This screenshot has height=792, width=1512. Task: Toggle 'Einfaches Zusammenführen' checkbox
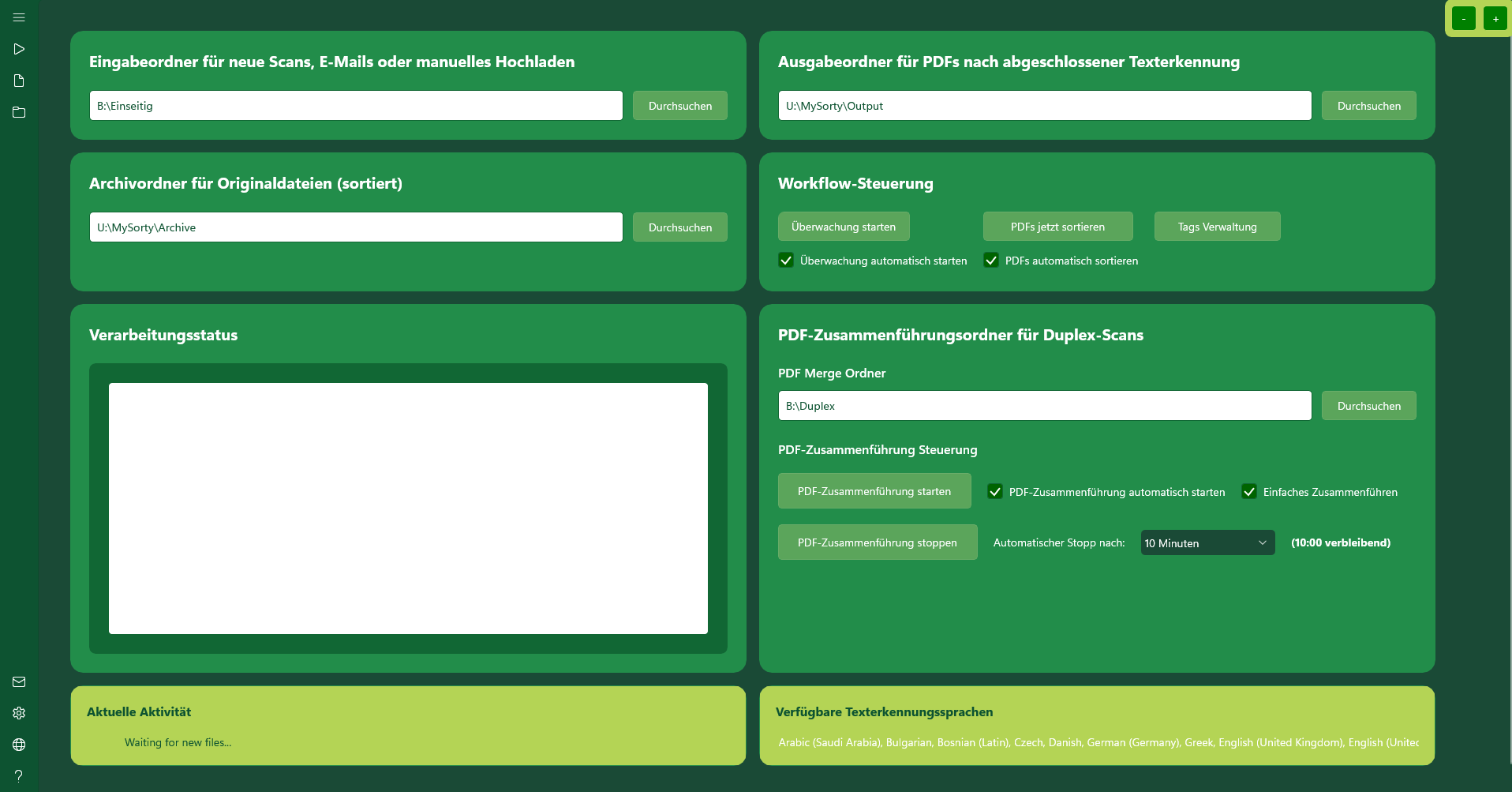pyautogui.click(x=1249, y=492)
